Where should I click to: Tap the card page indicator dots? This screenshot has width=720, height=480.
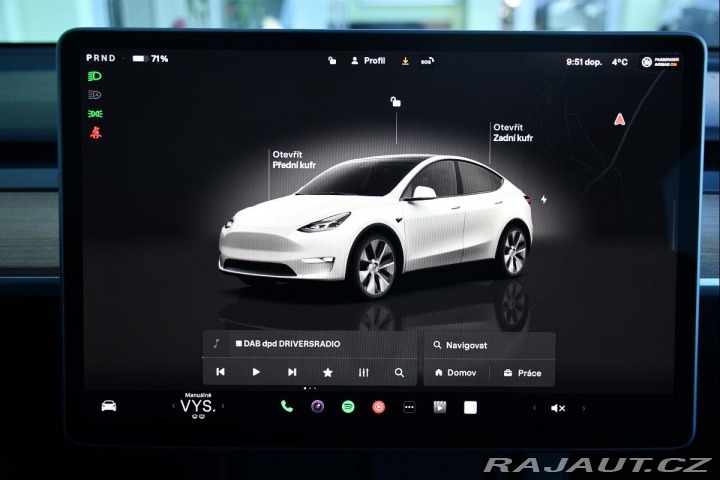(x=309, y=388)
